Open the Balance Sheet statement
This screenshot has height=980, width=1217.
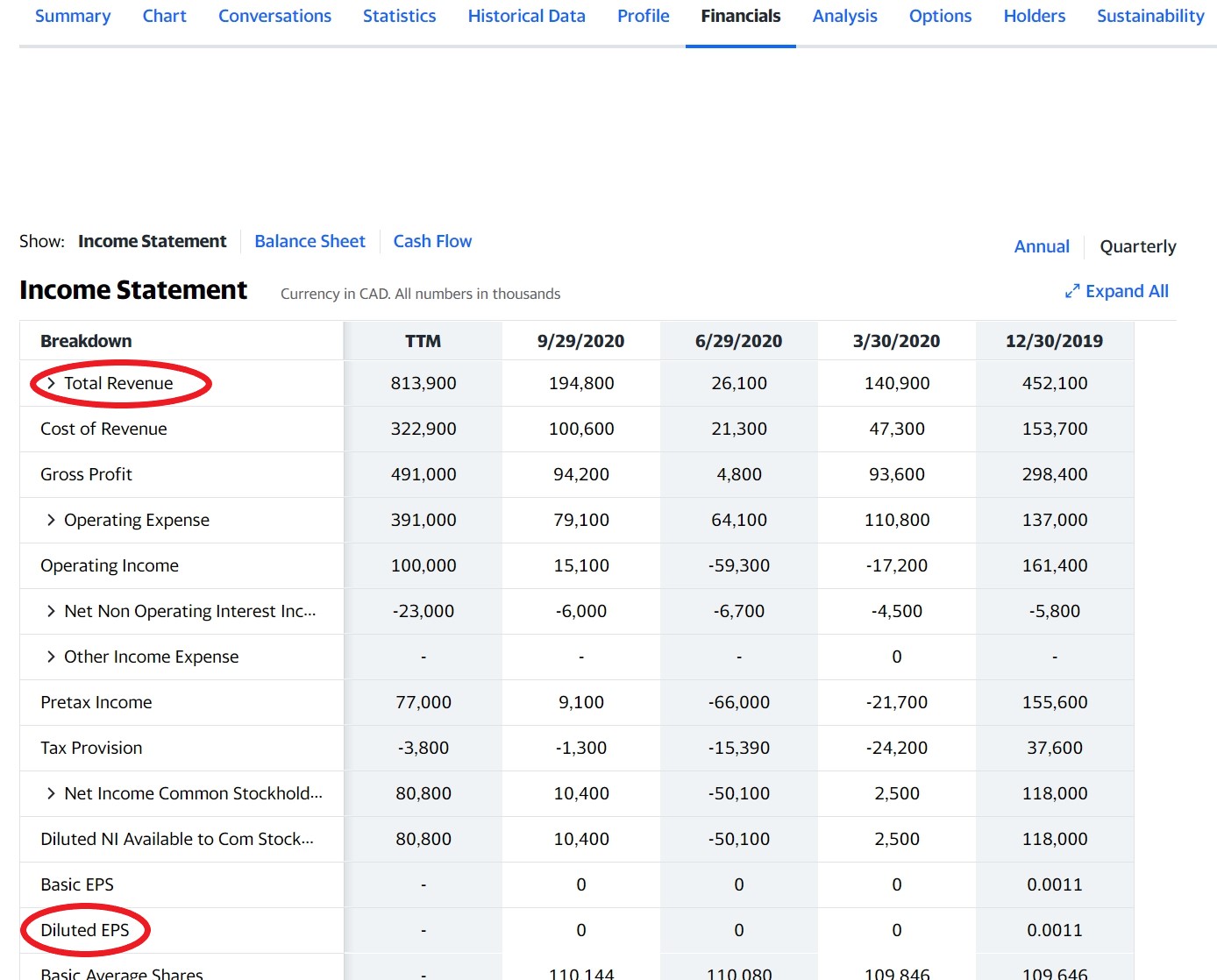pos(310,241)
